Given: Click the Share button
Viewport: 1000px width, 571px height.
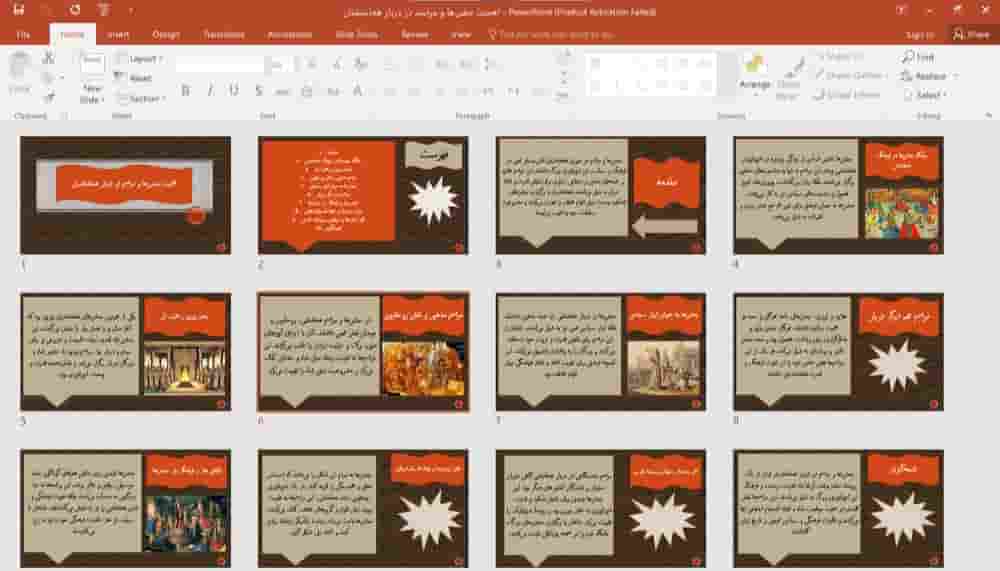Looking at the screenshot, I should coord(971,34).
